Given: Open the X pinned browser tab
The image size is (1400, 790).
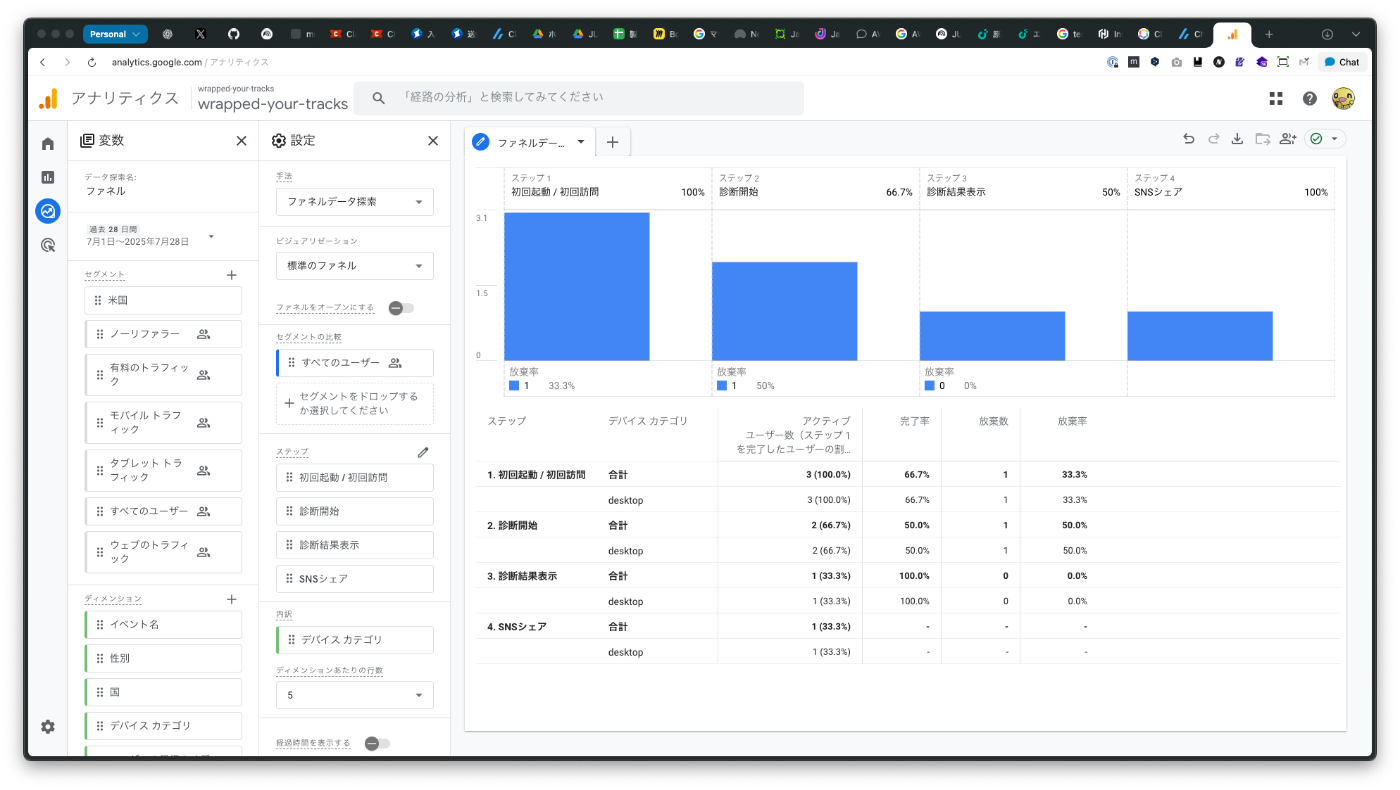Looking at the screenshot, I should pos(200,34).
